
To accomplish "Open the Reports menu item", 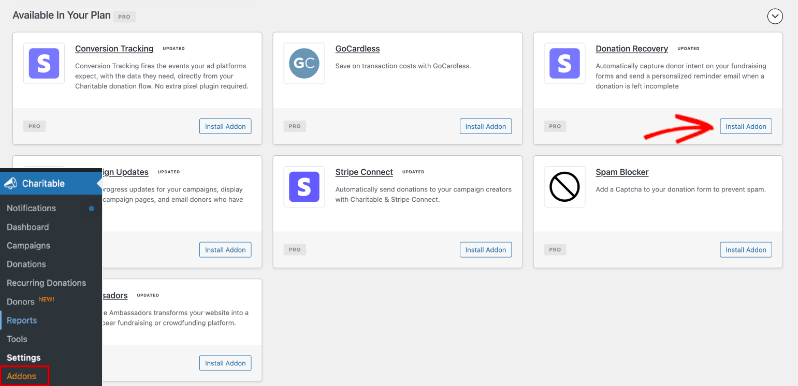I will pyautogui.click(x=21, y=320).
